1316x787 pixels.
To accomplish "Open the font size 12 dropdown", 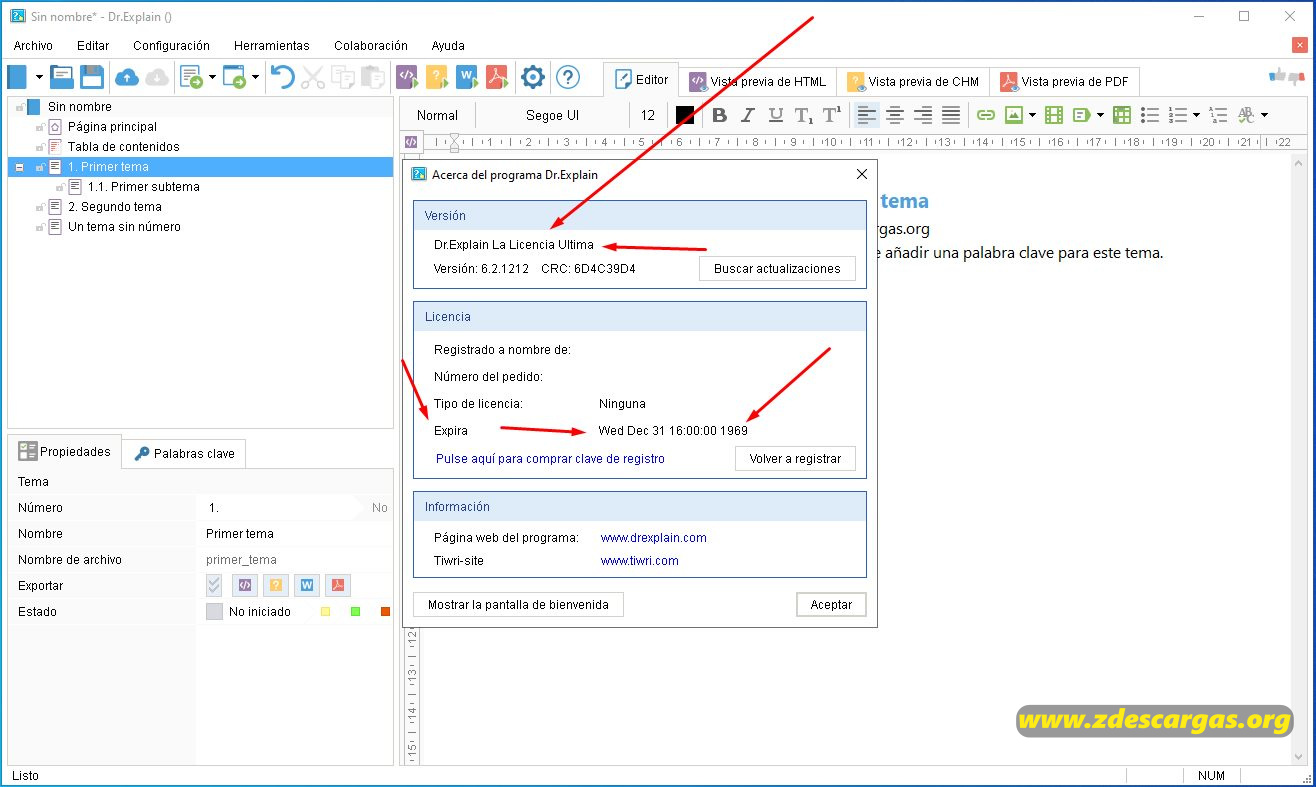I will [648, 115].
